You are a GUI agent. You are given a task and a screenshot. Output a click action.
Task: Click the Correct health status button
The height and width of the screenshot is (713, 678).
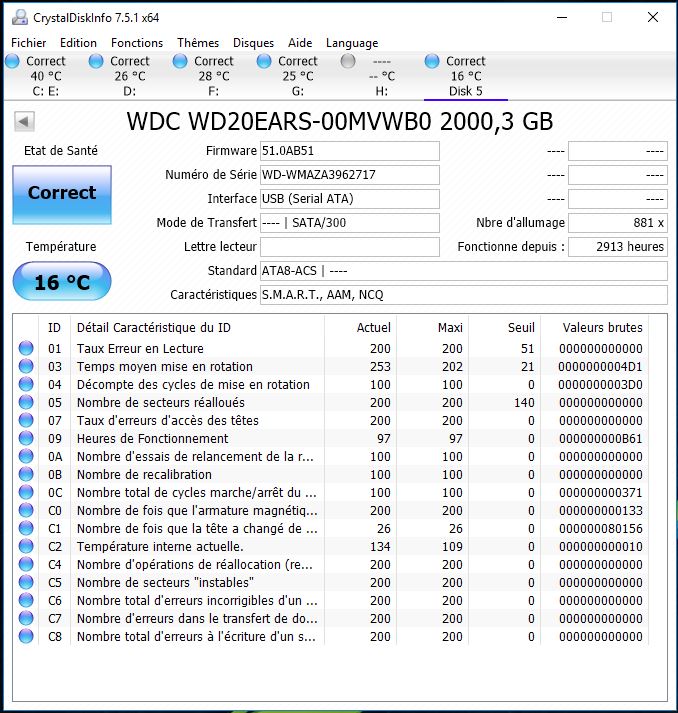62,195
